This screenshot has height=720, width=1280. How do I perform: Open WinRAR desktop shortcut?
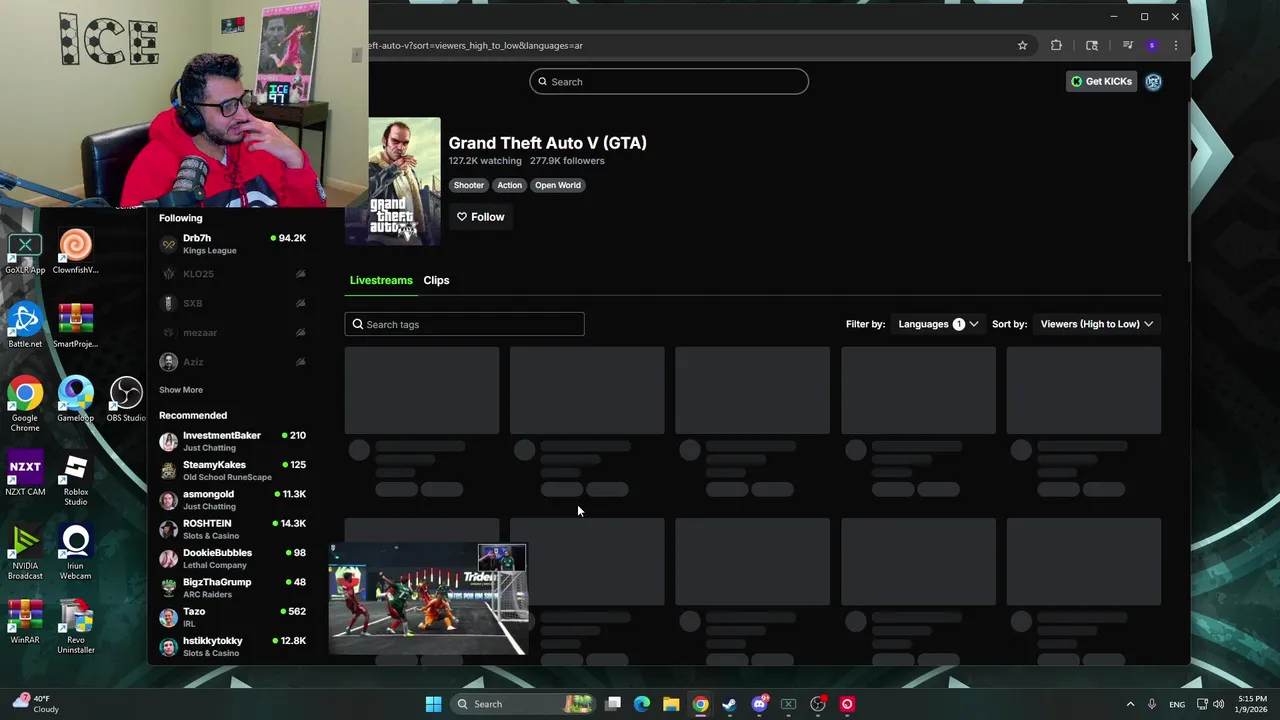(25, 623)
